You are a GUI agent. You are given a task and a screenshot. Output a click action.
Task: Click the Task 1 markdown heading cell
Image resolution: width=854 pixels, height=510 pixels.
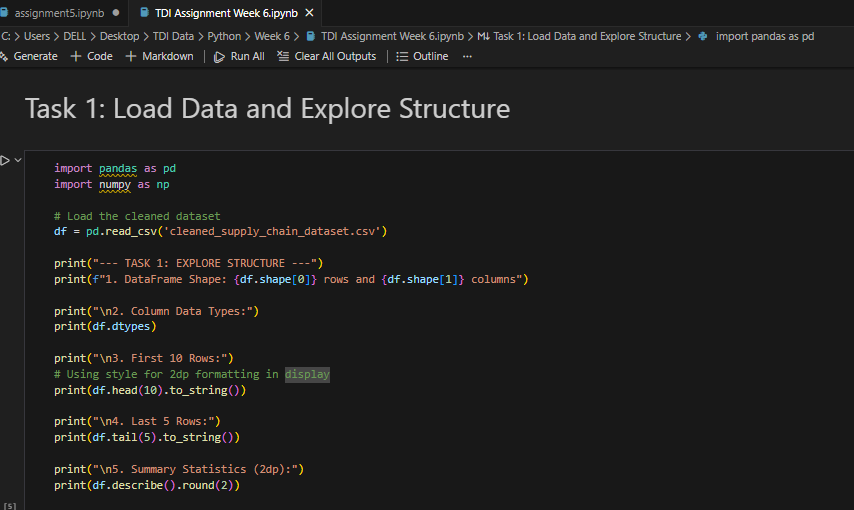pos(267,109)
